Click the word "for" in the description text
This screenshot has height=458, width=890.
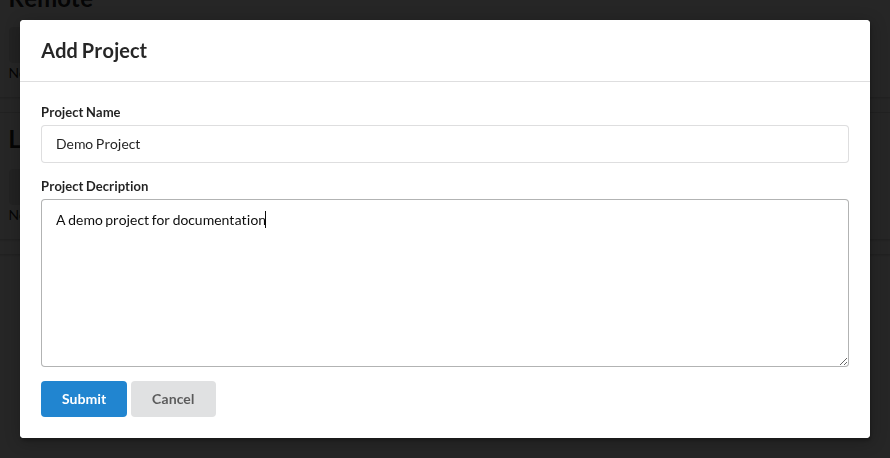tap(161, 220)
